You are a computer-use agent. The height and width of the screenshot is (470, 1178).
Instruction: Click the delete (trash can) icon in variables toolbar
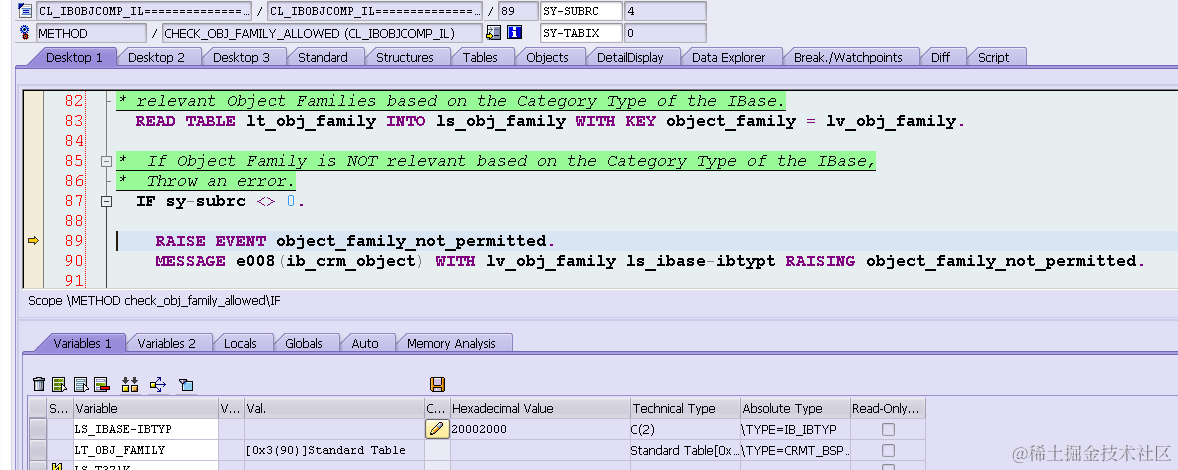click(39, 384)
